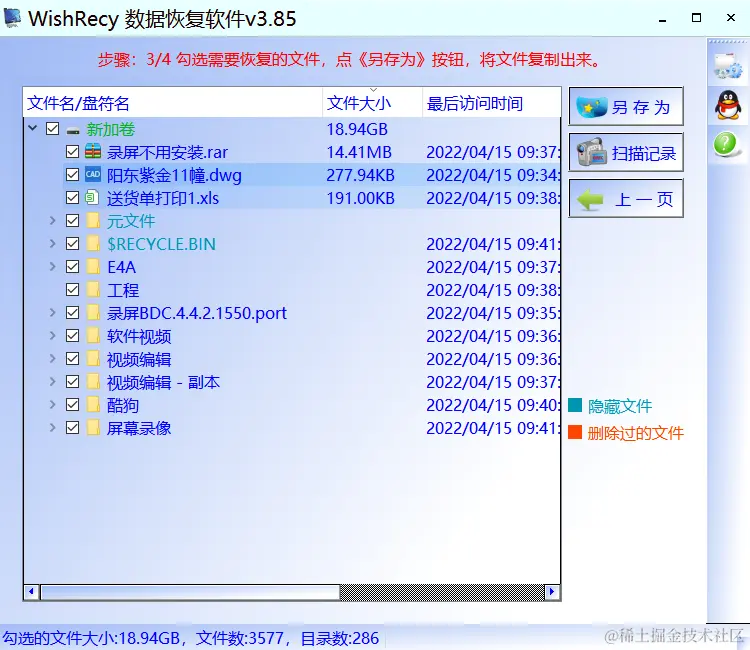The height and width of the screenshot is (650, 750).
Task: Sort by 文件名/盘符名 column header
Action: 173,103
